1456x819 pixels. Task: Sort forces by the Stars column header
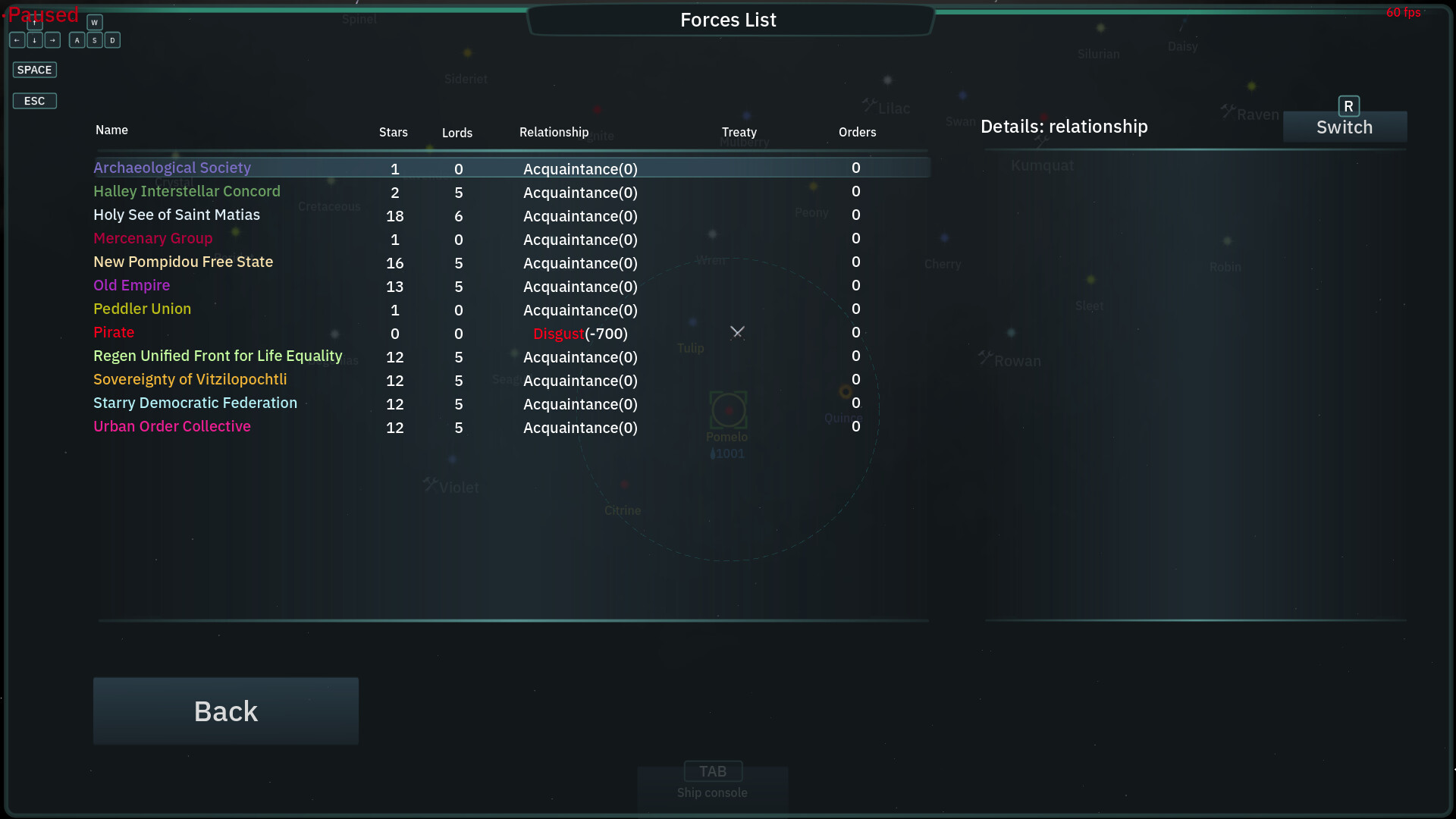393,132
